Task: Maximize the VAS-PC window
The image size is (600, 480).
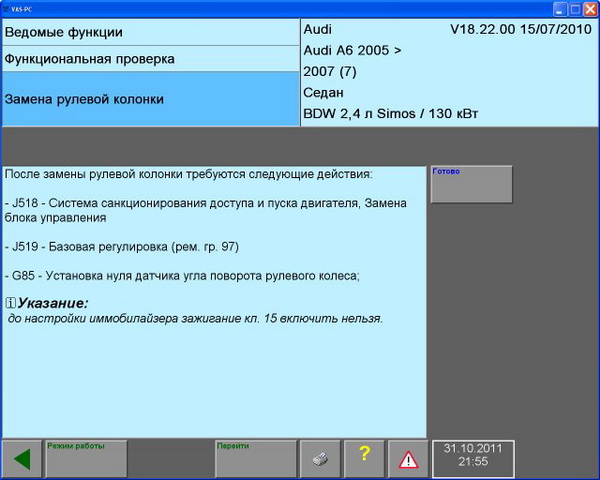Action: tap(575, 10)
